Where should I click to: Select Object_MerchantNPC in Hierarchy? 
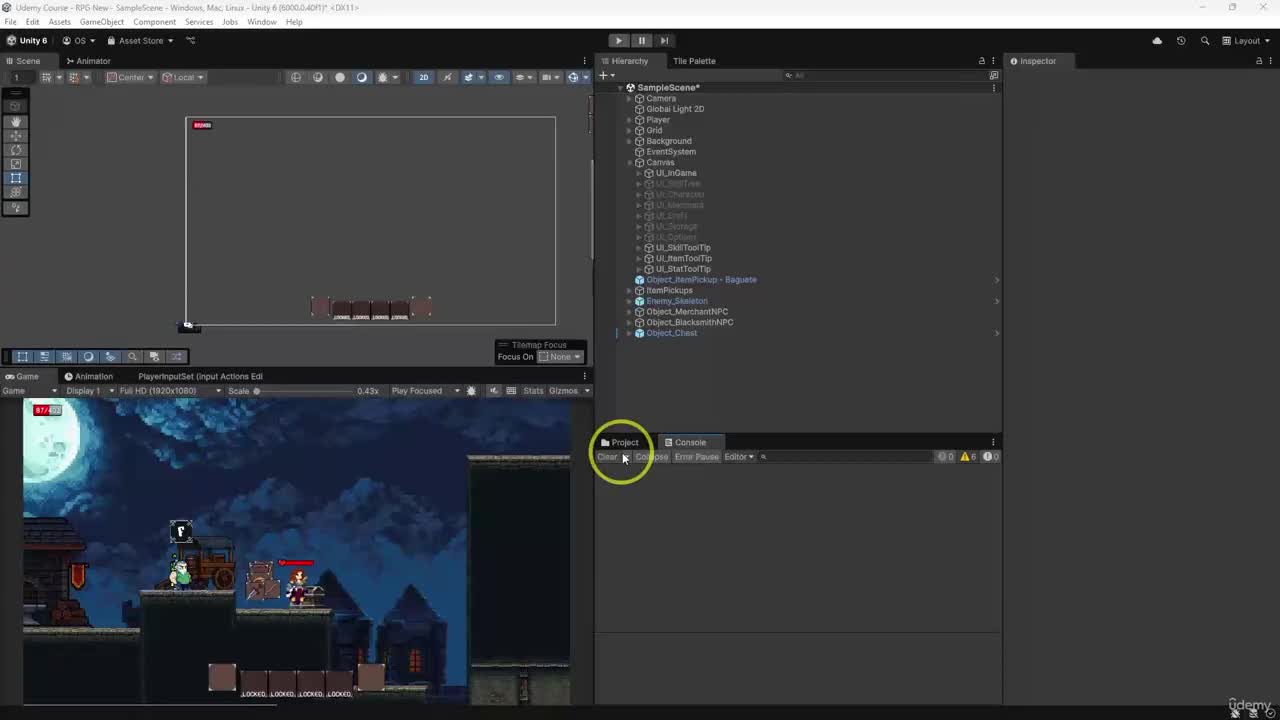pyautogui.click(x=687, y=312)
